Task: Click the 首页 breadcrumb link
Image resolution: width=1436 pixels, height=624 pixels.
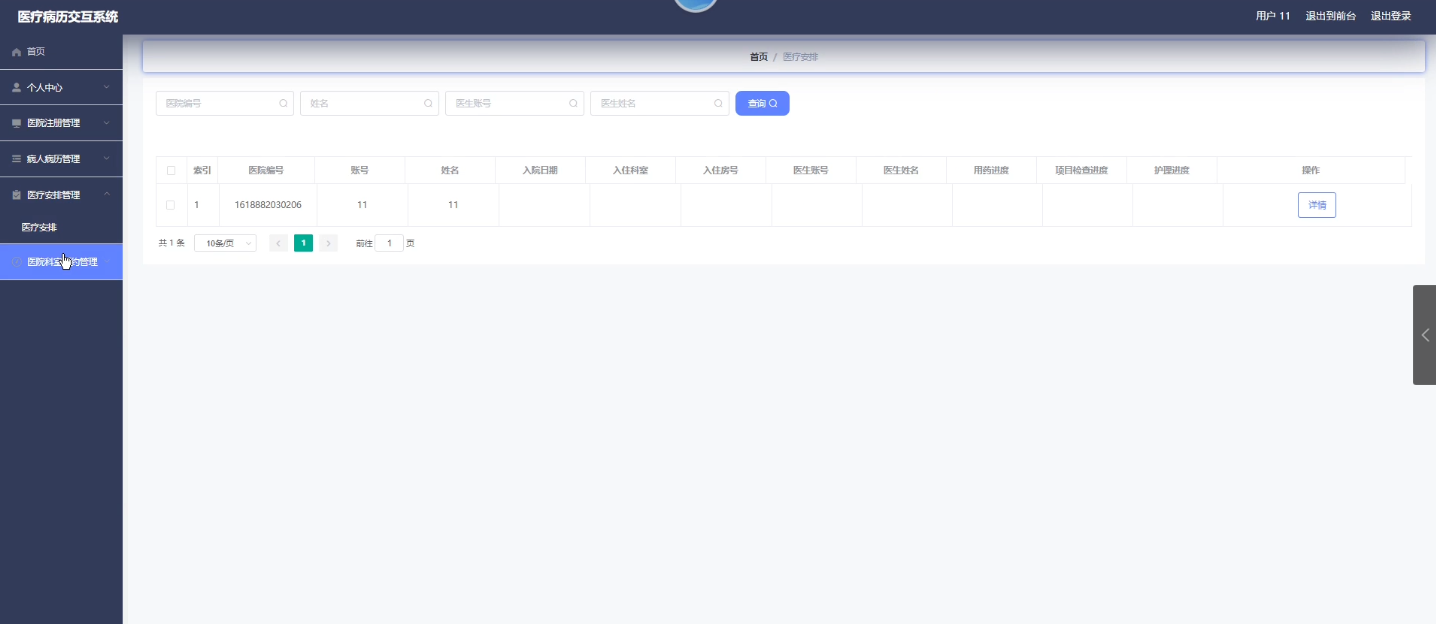Action: pos(759,57)
